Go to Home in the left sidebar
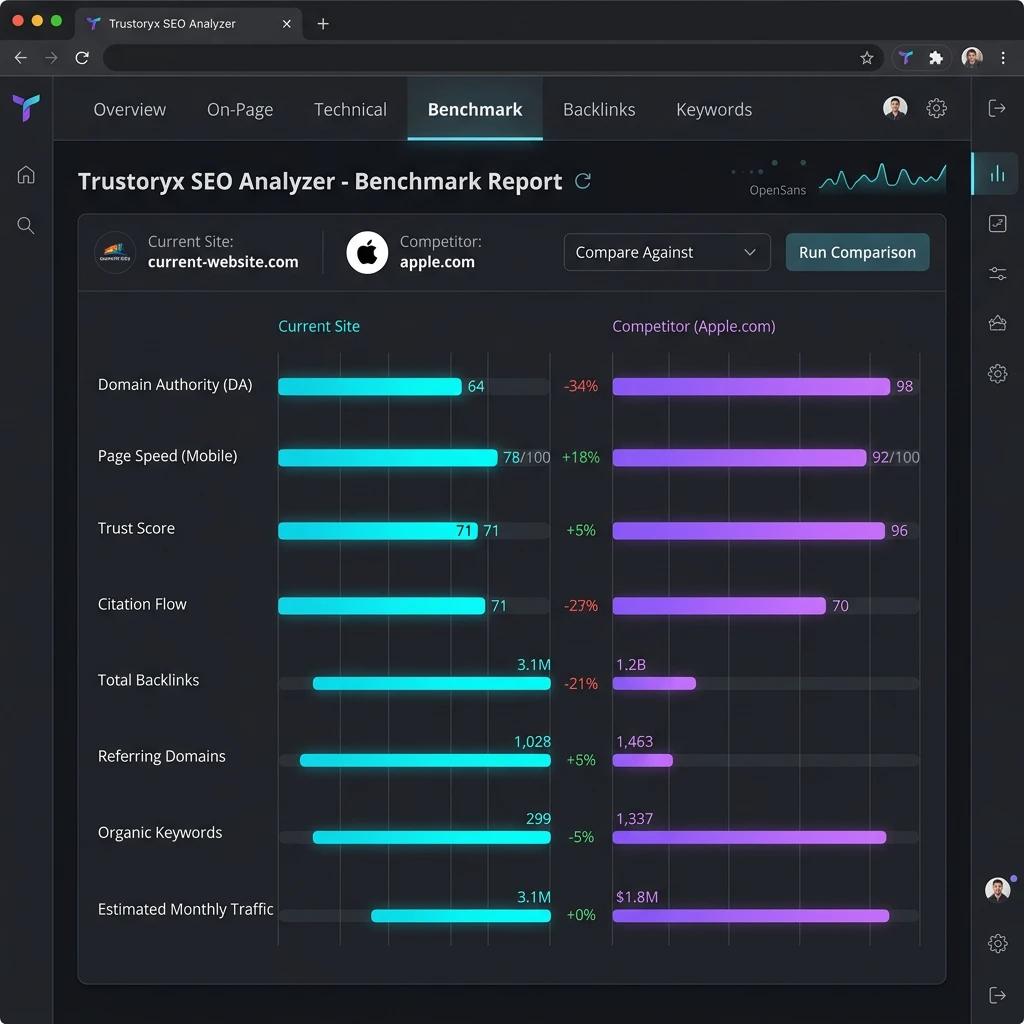The image size is (1024, 1024). coord(26,175)
